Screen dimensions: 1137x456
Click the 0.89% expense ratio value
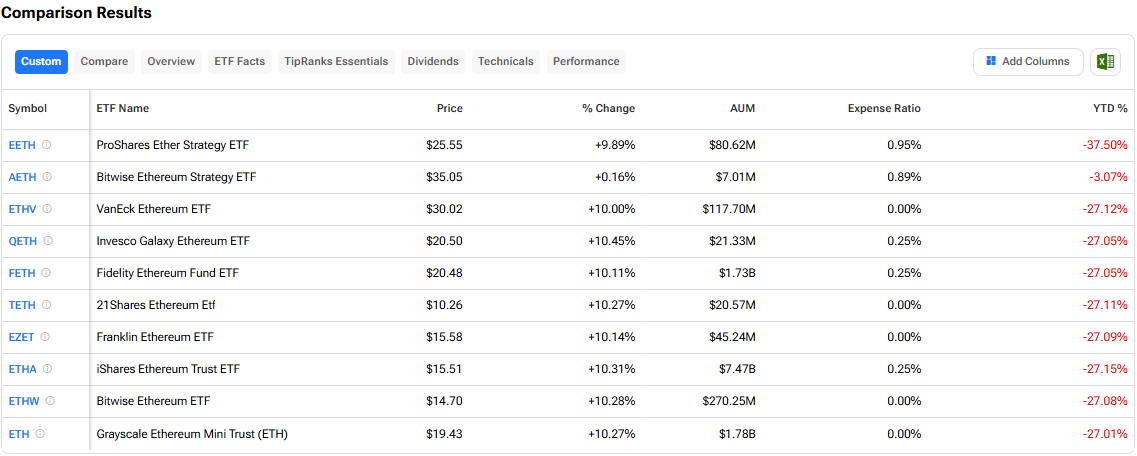[x=904, y=177]
